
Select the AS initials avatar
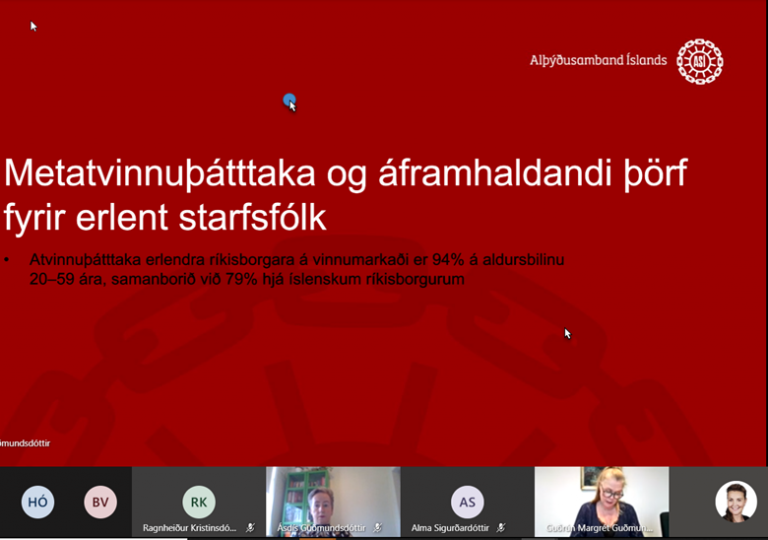point(467,502)
